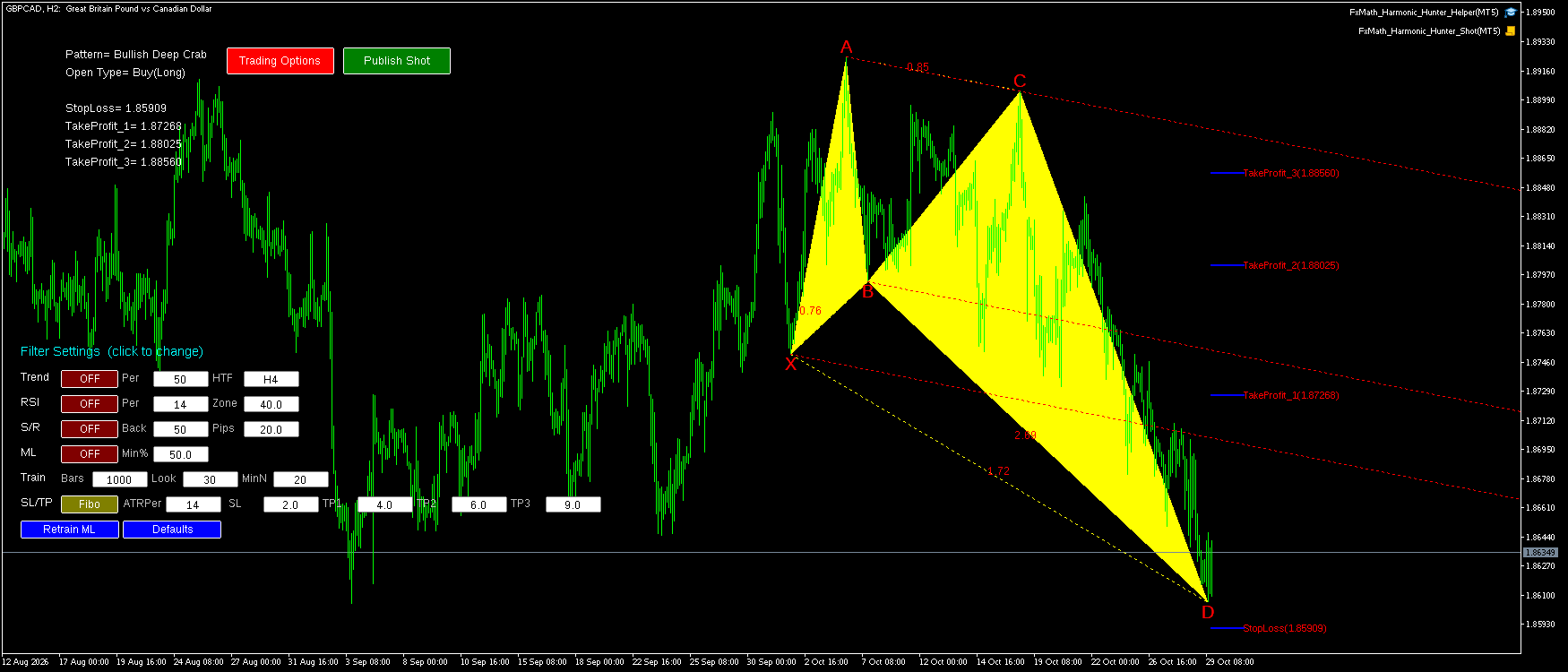Click the TakeProfit_1(1.87268) chart label
The height and width of the screenshot is (672, 1568).
[1291, 395]
